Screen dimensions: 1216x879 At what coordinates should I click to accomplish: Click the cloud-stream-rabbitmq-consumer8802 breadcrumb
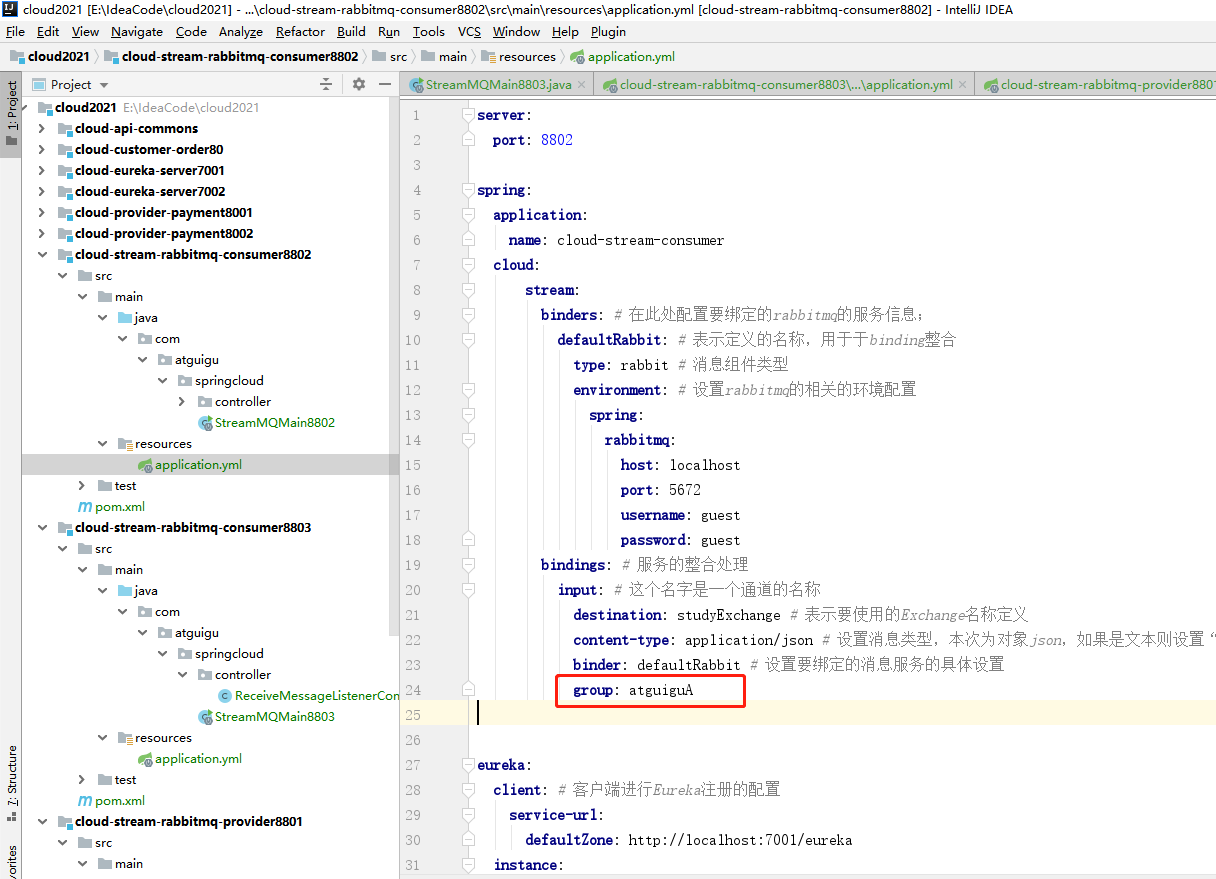231,57
